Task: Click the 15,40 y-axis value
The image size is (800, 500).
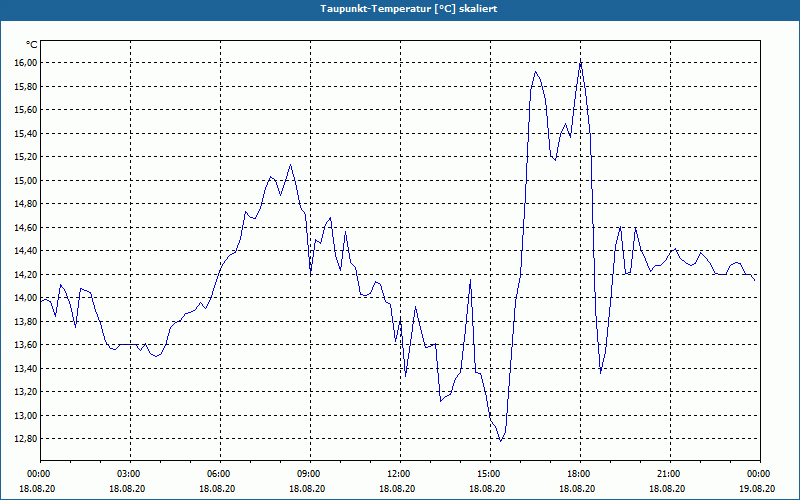Action: pyautogui.click(x=25, y=133)
